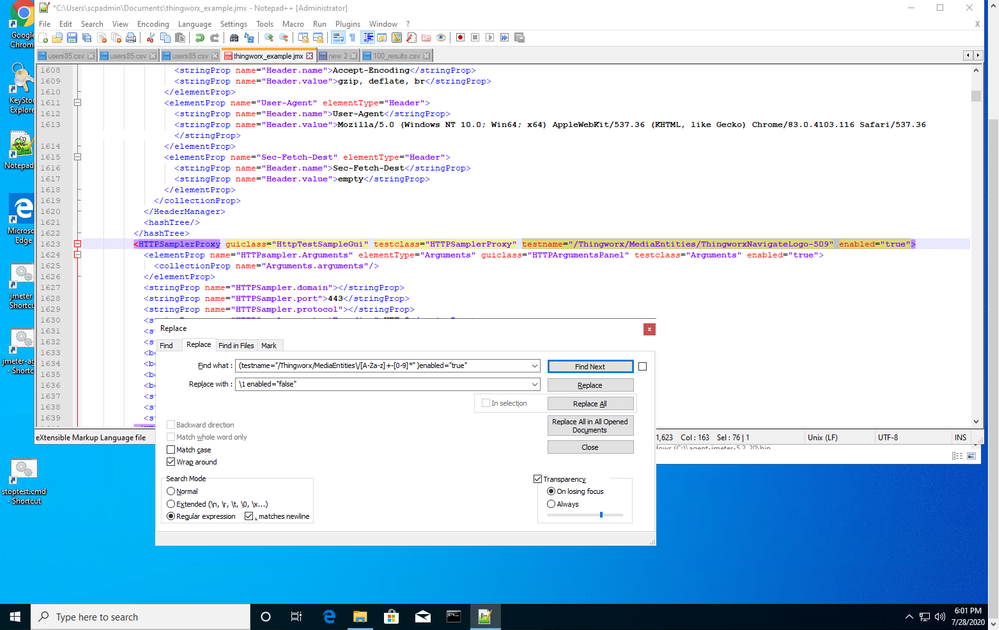Click the macro Playback icon
The image size is (999, 630).
pyautogui.click(x=490, y=38)
